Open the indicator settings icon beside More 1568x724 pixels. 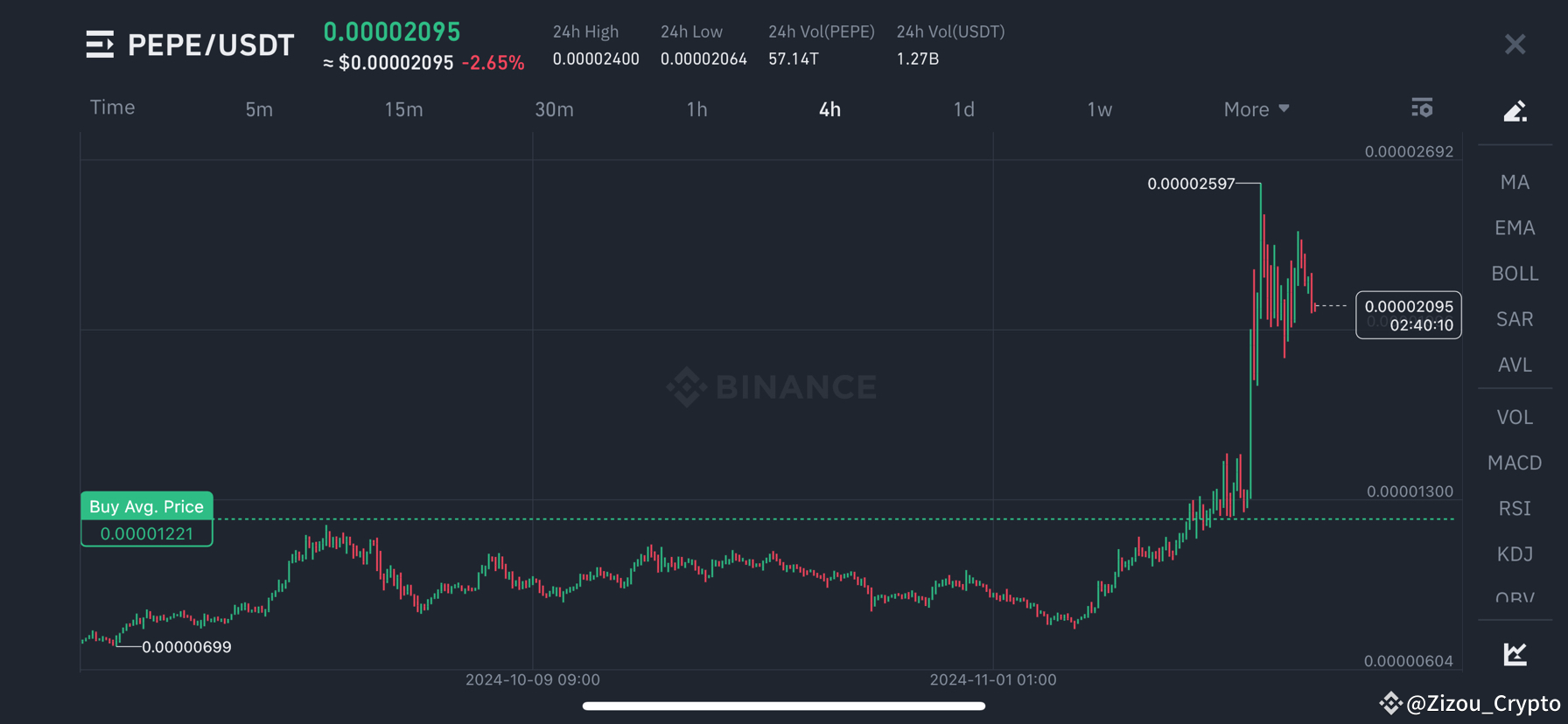click(x=1422, y=108)
